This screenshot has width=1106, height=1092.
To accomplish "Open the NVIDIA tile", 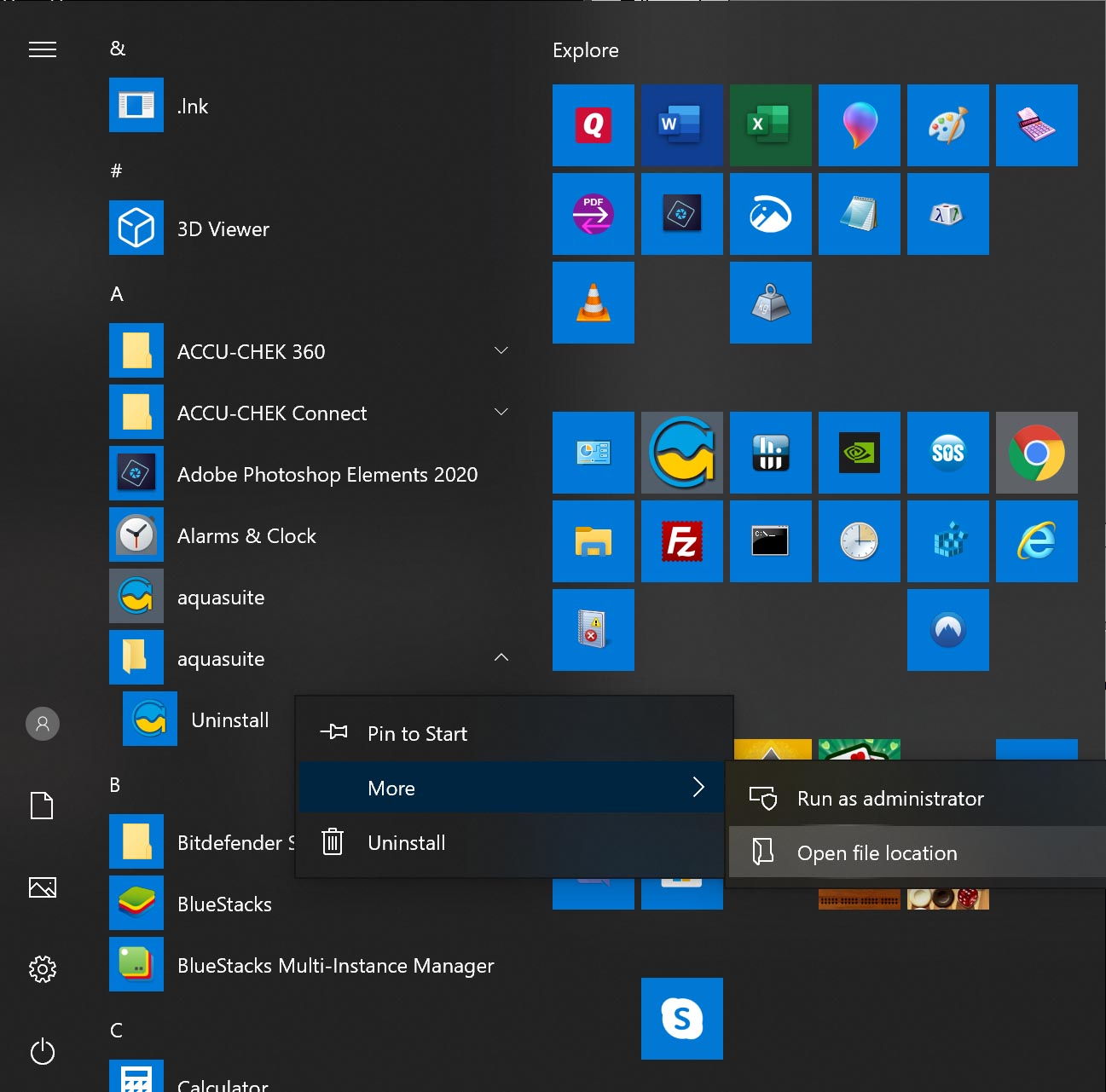I will (859, 453).
